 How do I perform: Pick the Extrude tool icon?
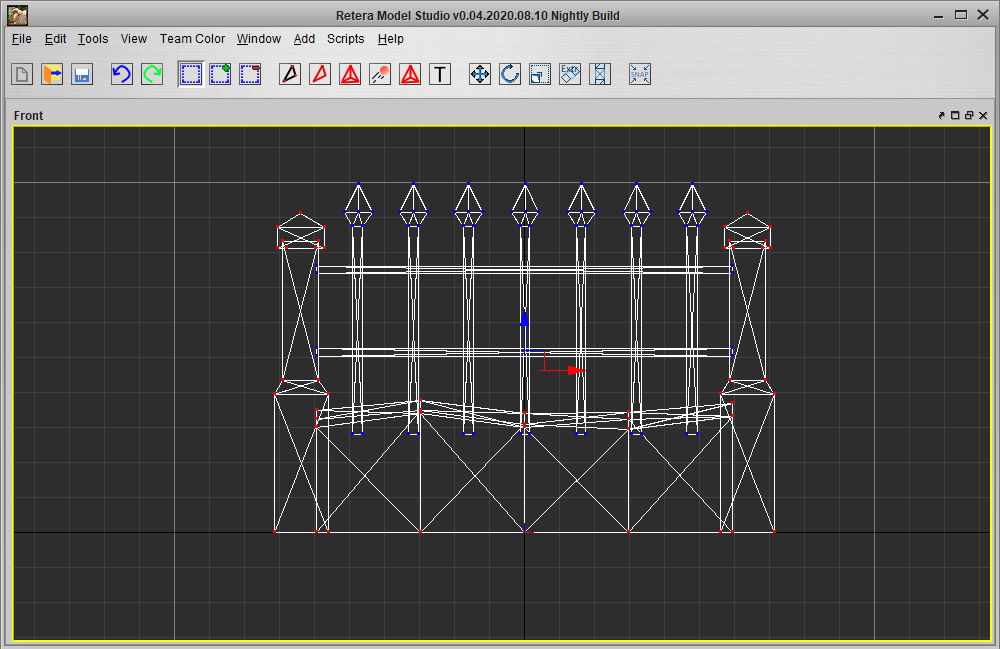pyautogui.click(x=570, y=74)
